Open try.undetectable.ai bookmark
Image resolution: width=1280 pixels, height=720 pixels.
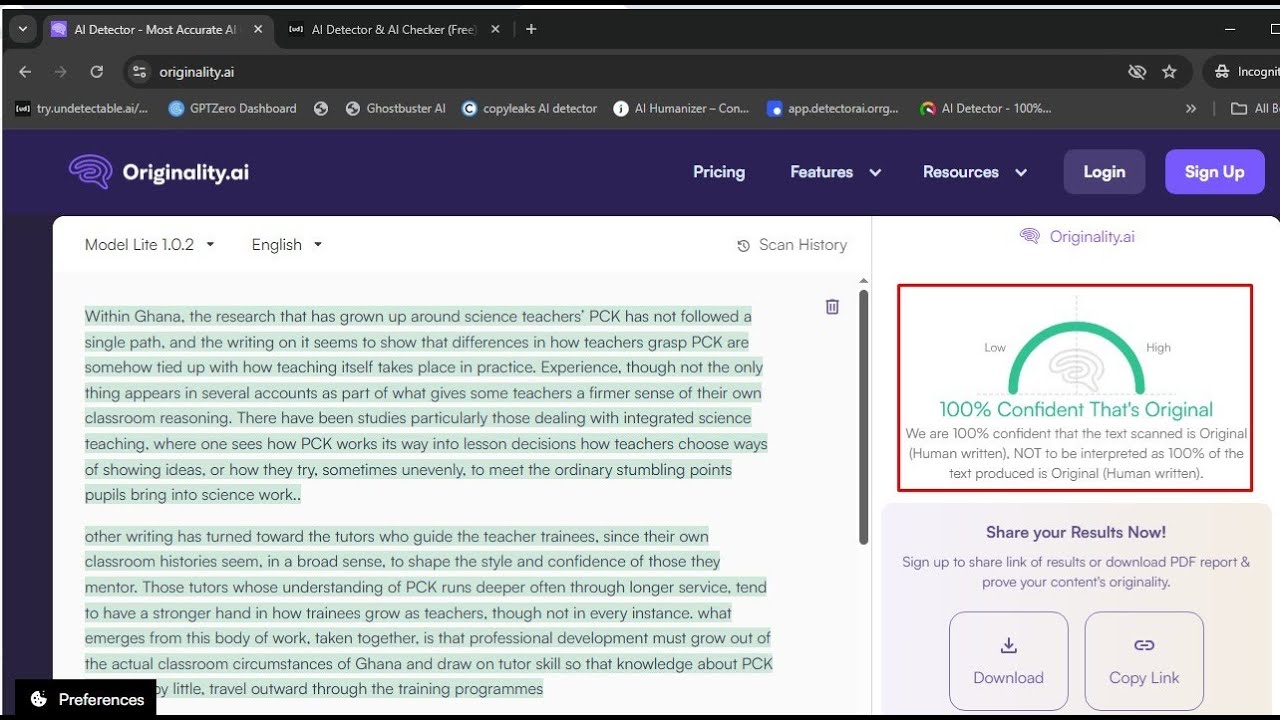tap(81, 108)
